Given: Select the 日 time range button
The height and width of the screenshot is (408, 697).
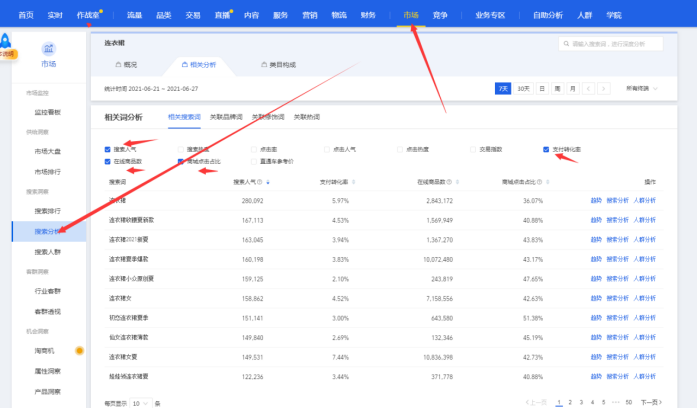Looking at the screenshot, I should (542, 88).
